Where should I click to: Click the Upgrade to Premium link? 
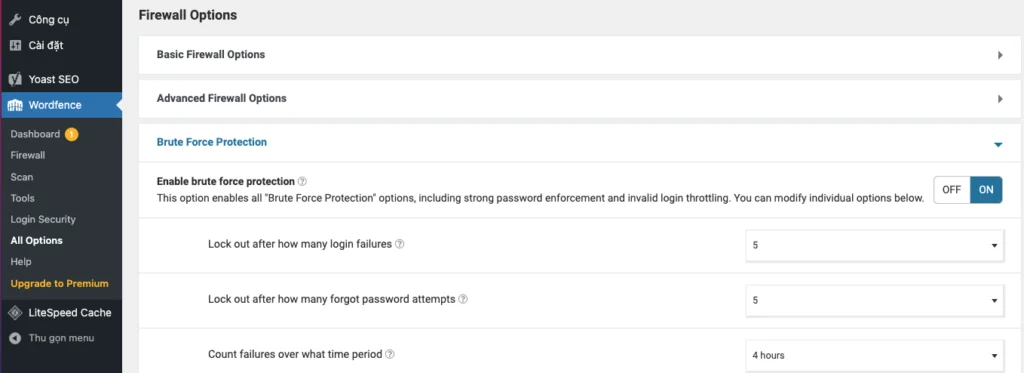pyautogui.click(x=59, y=284)
